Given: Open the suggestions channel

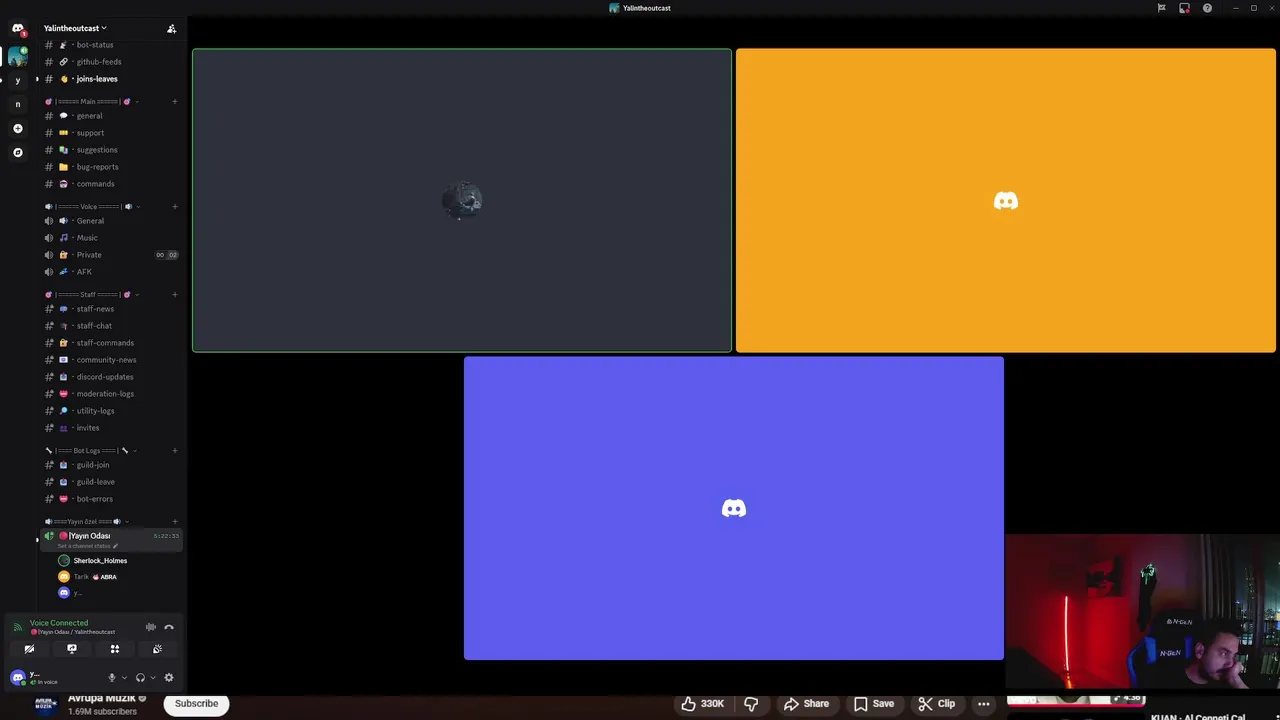Looking at the screenshot, I should point(112,150).
